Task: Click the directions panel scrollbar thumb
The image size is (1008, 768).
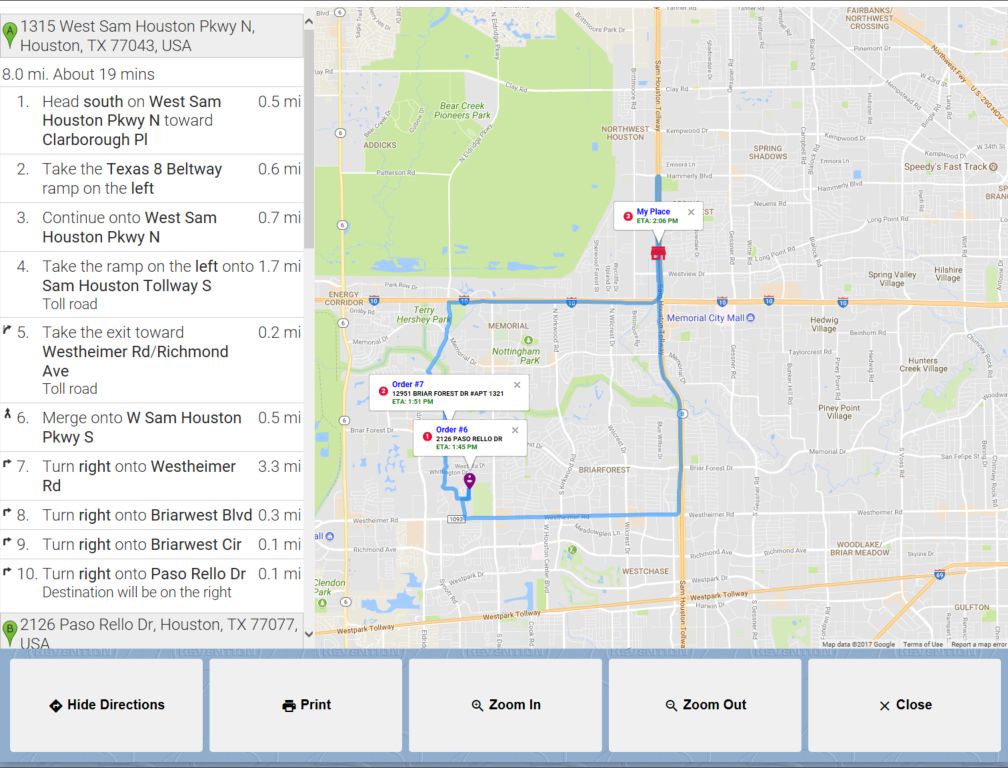Action: pyautogui.click(x=309, y=140)
